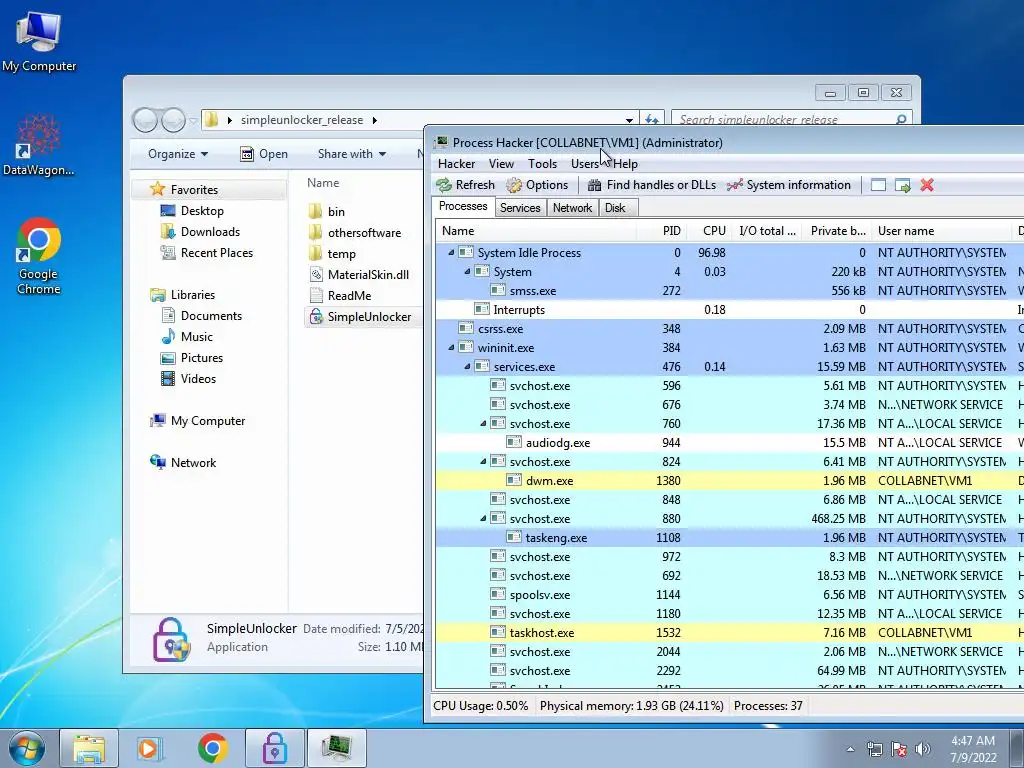Open Recent Places in navigation pane
Screen dimensions: 1024x768
[x=206, y=253]
